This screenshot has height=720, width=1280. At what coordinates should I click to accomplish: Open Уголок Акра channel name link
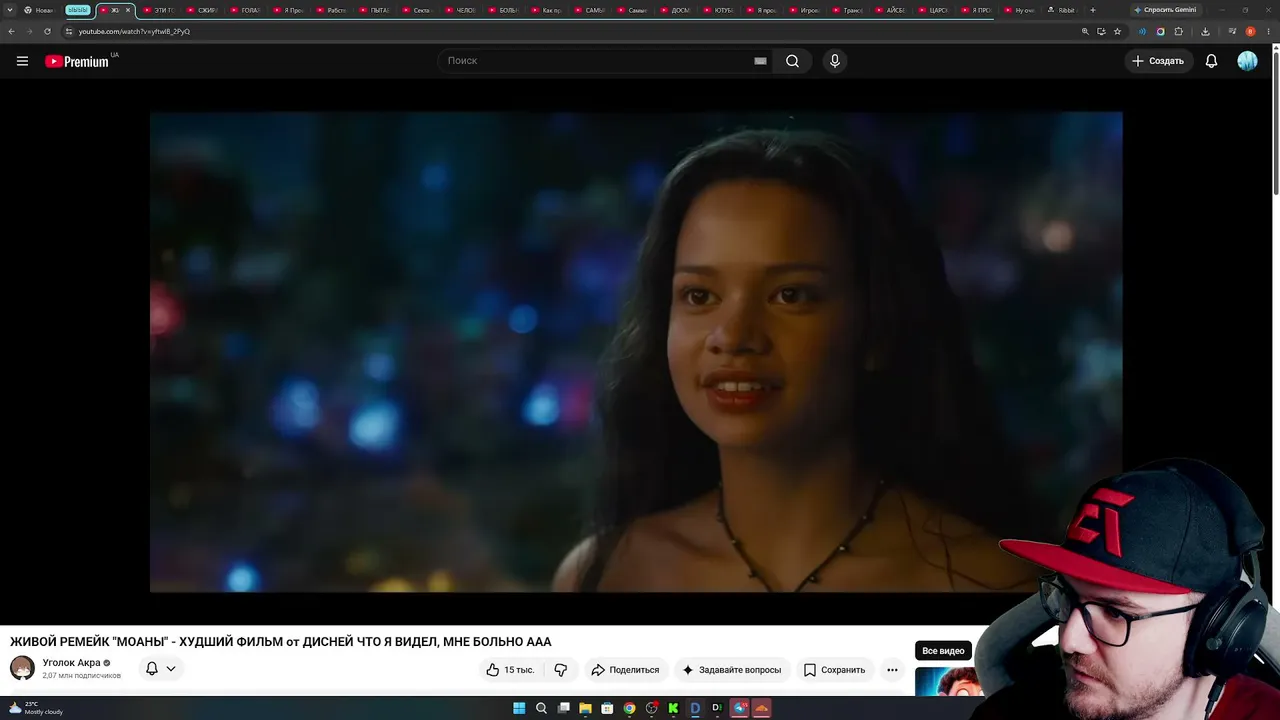[x=71, y=663]
